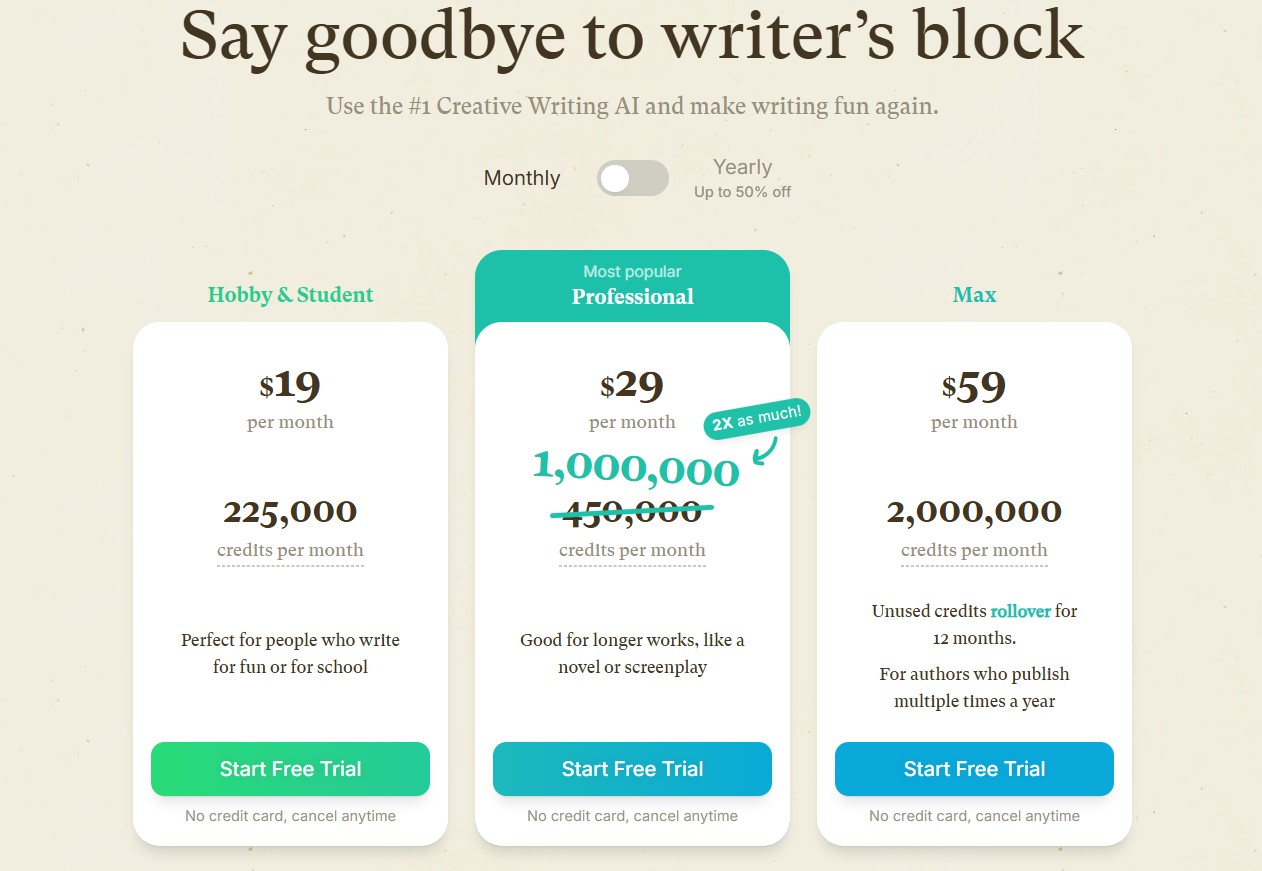Click the $19 per month price
This screenshot has width=1262, height=871.
[290, 386]
